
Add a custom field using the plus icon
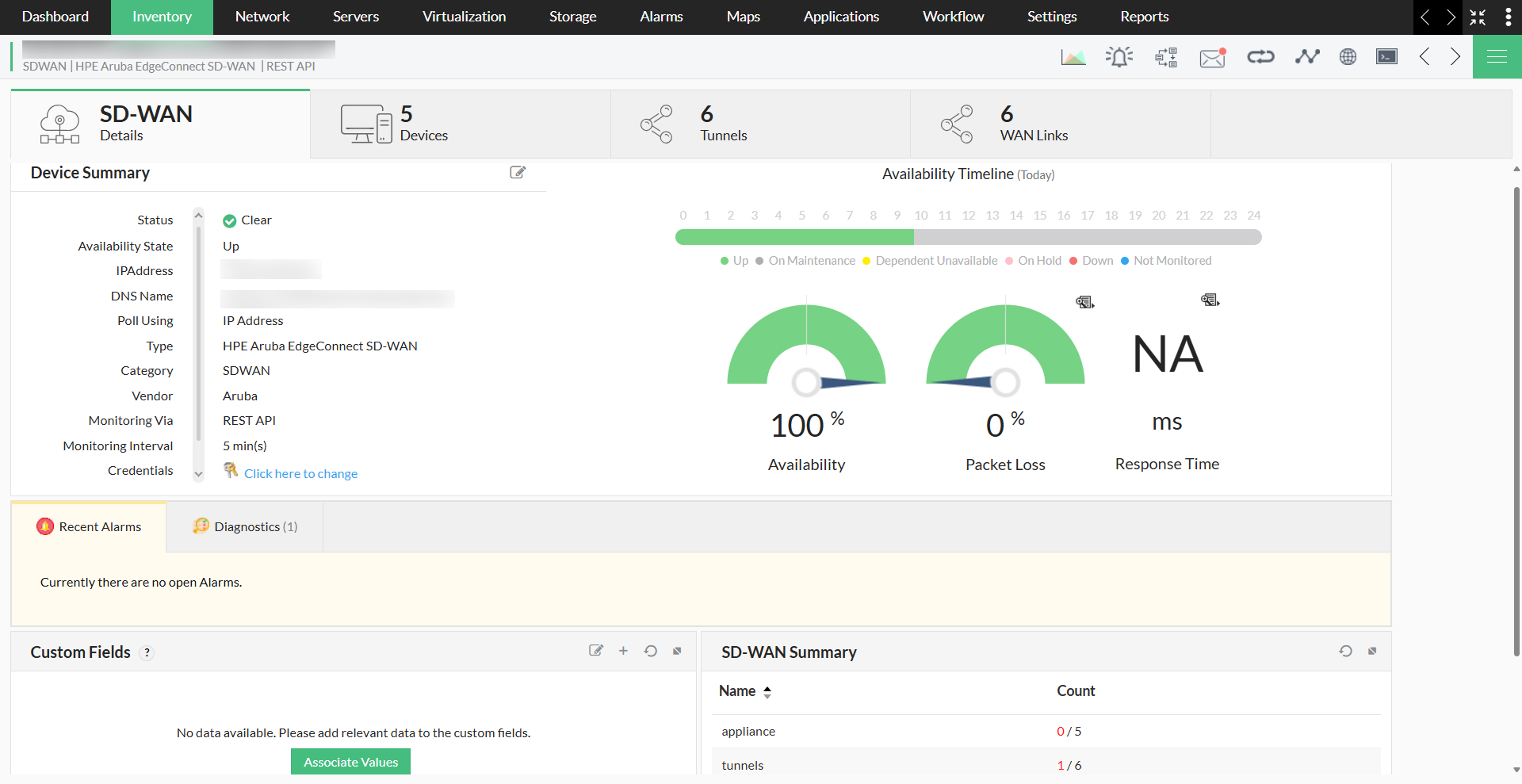pos(623,651)
